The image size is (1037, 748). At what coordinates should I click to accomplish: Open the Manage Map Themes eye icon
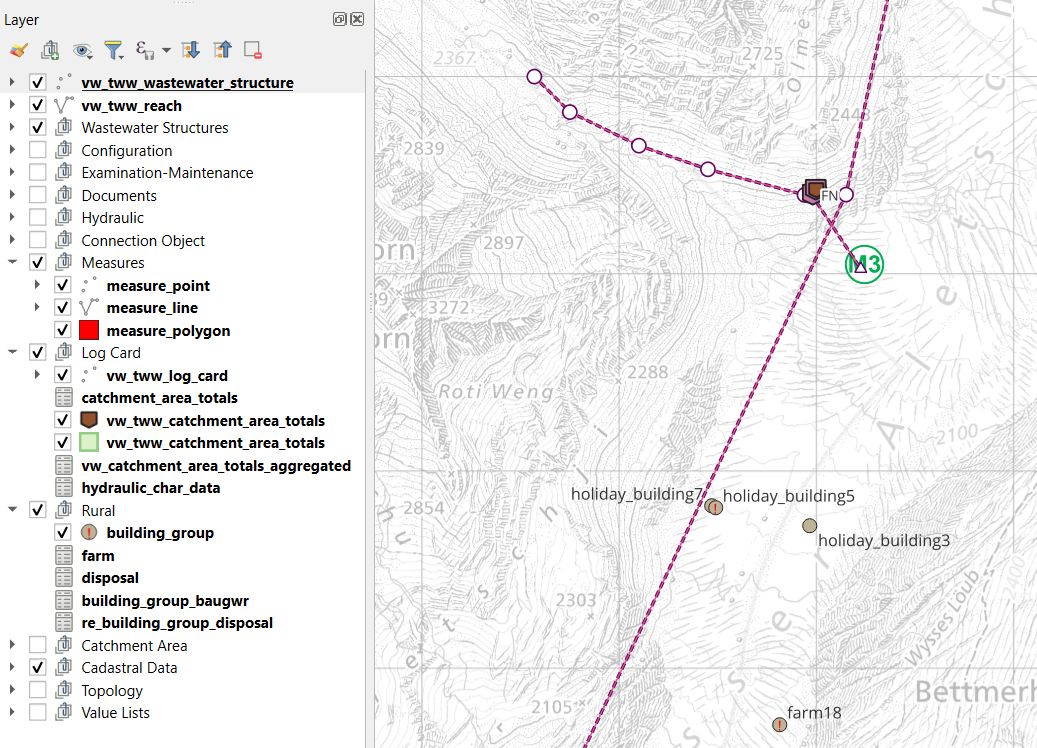(x=82, y=49)
